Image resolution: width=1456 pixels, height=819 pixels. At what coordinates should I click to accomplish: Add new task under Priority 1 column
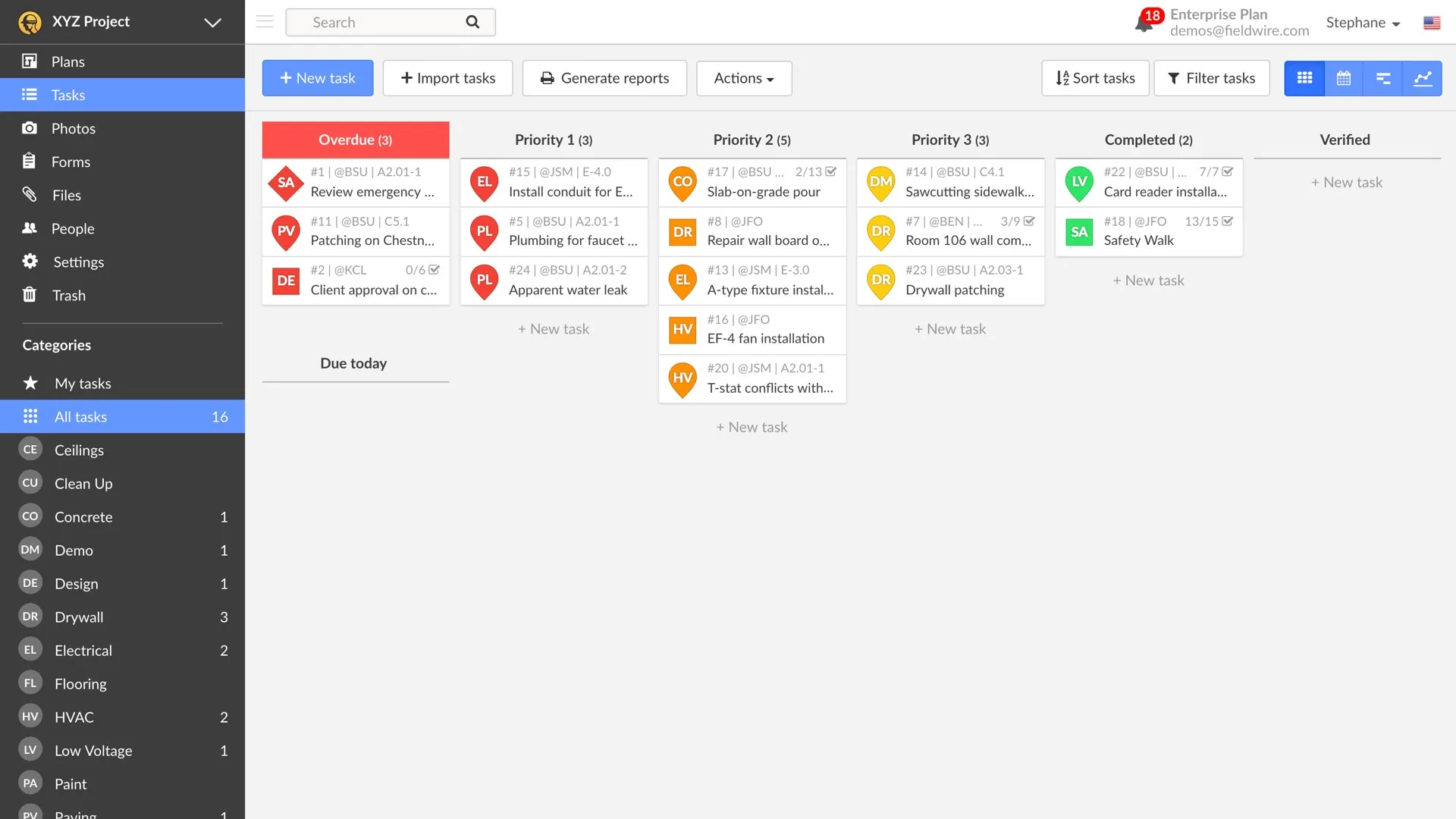tap(554, 329)
